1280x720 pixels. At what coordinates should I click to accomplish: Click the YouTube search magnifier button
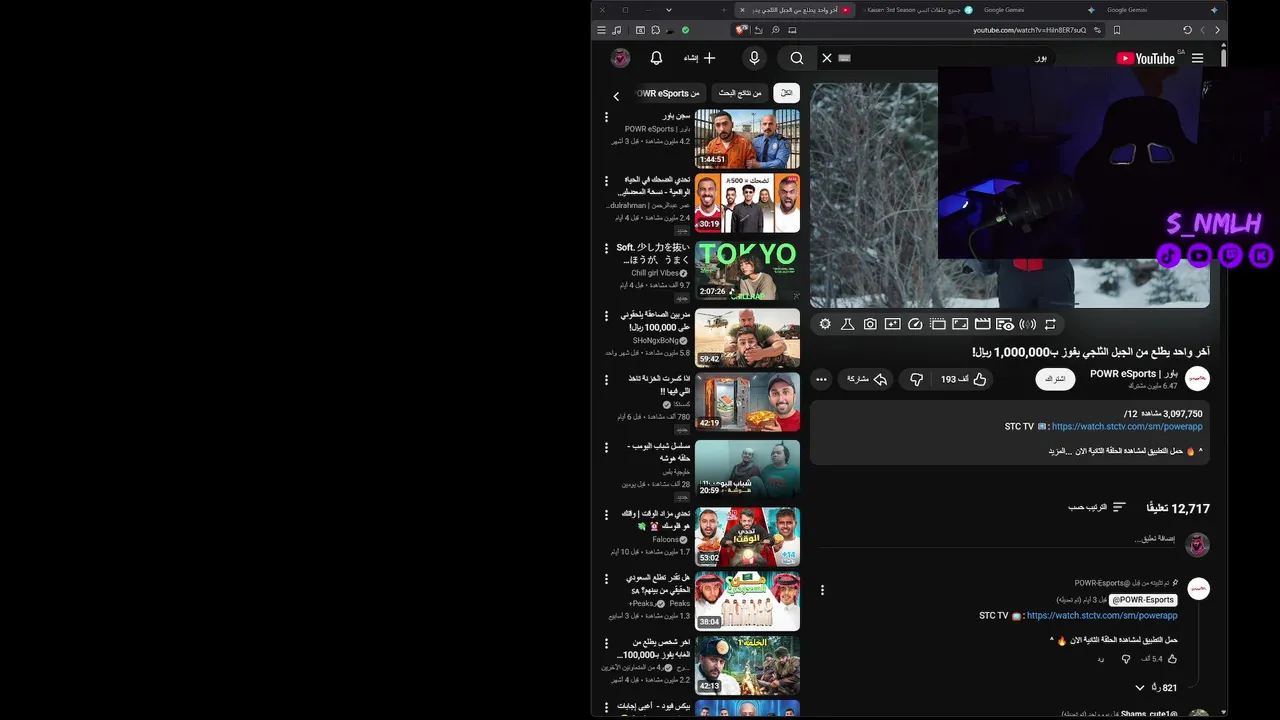coord(797,58)
